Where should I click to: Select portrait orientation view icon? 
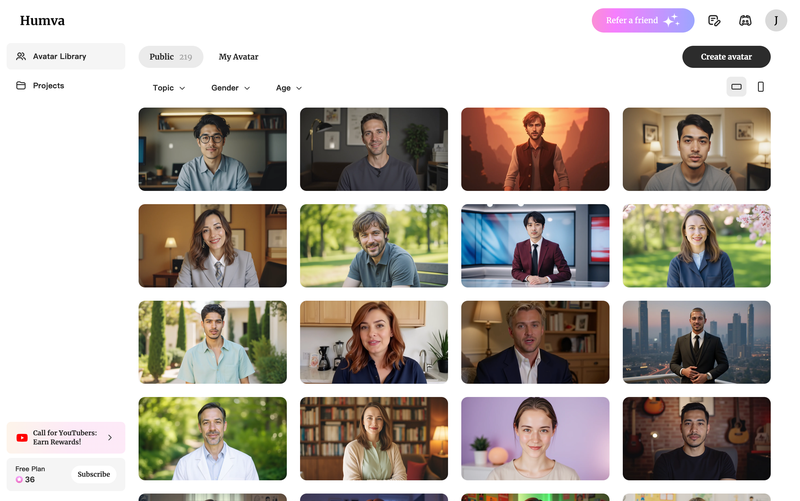point(761,87)
